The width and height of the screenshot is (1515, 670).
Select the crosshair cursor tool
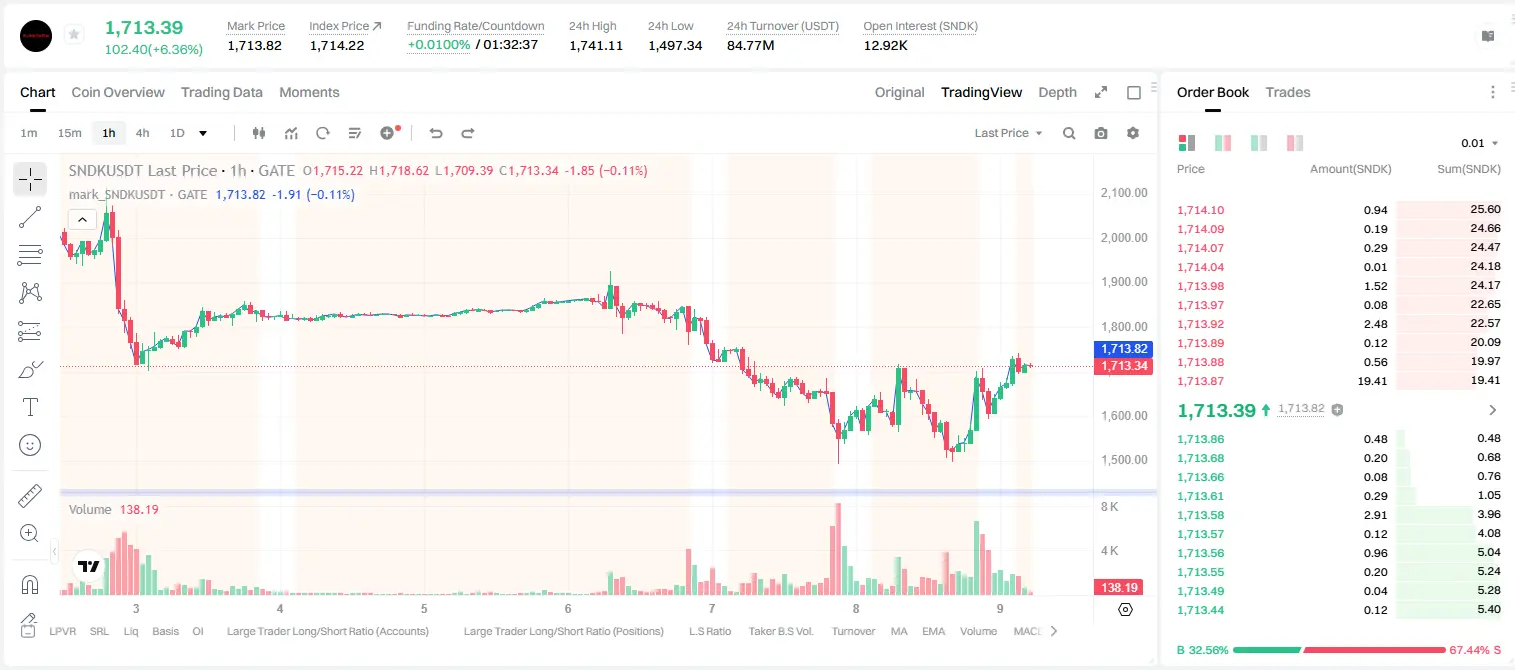tap(30, 180)
